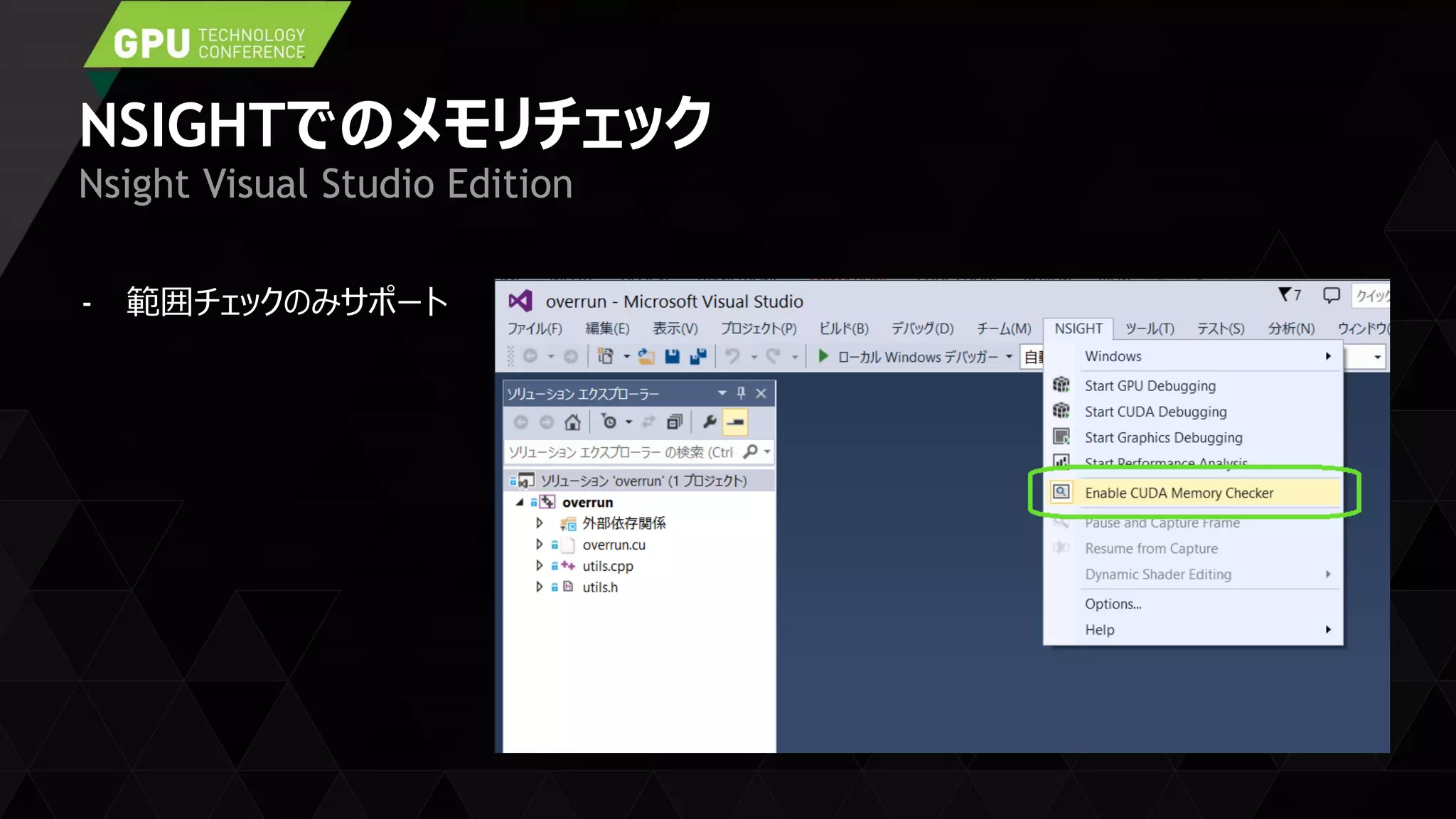The width and height of the screenshot is (1456, 819).
Task: Click the Visual Studio logo icon
Action: pyautogui.click(x=520, y=301)
